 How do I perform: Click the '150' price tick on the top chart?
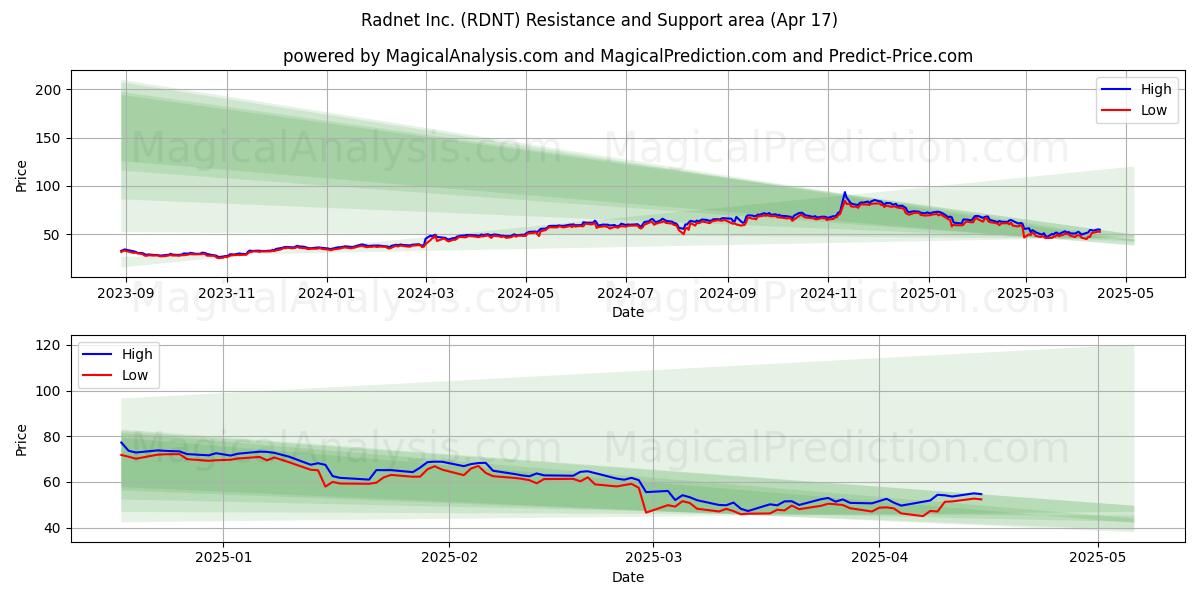tap(50, 138)
